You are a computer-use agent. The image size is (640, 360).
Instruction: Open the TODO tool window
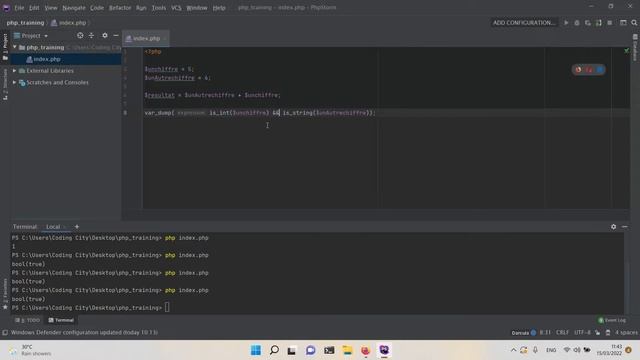[28, 320]
